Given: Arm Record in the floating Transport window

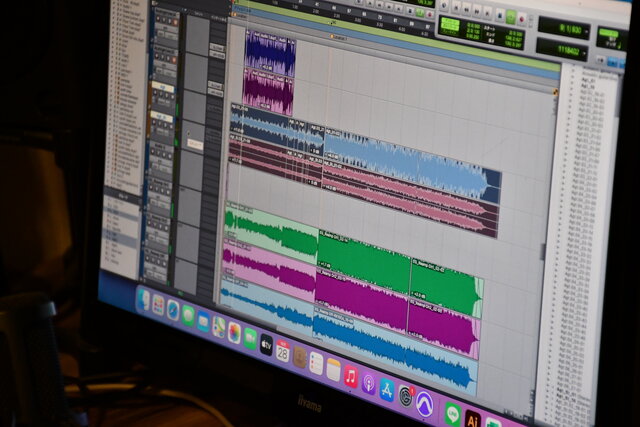Looking at the screenshot, I should coord(521,19).
